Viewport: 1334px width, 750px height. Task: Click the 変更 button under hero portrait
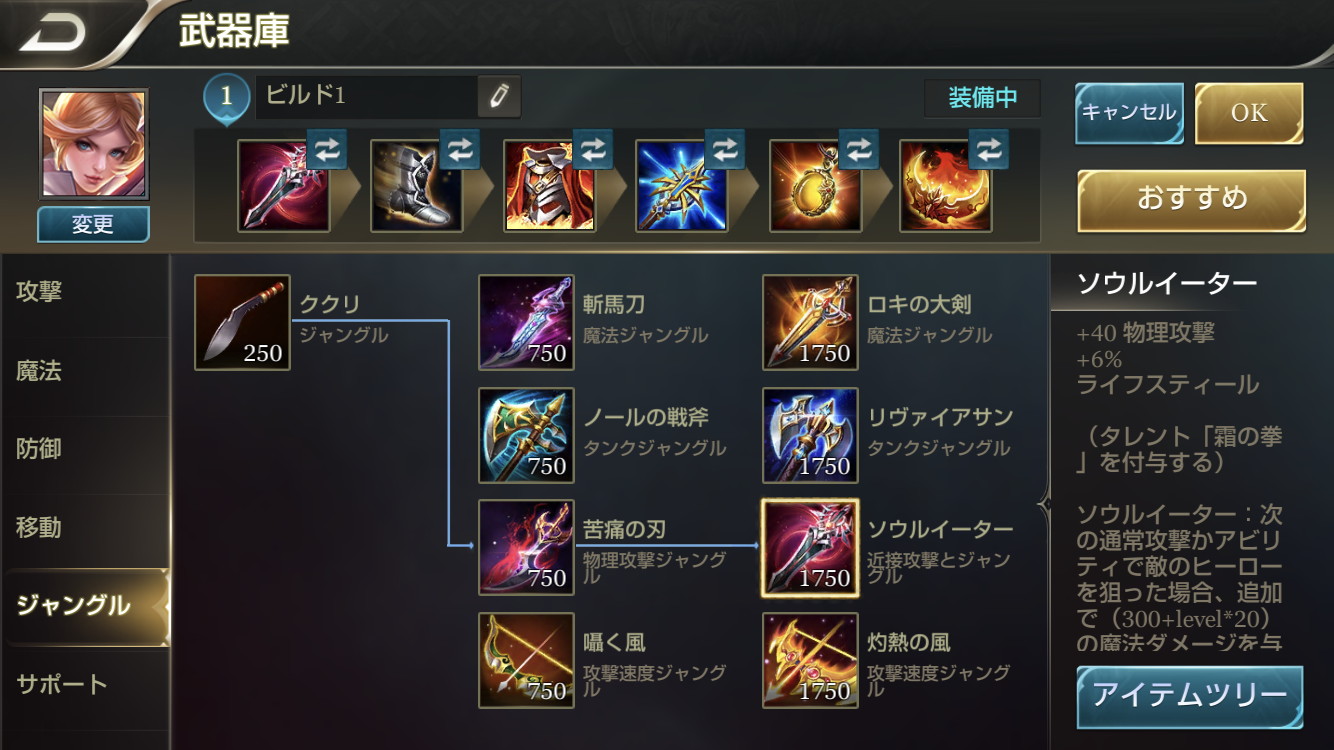93,224
